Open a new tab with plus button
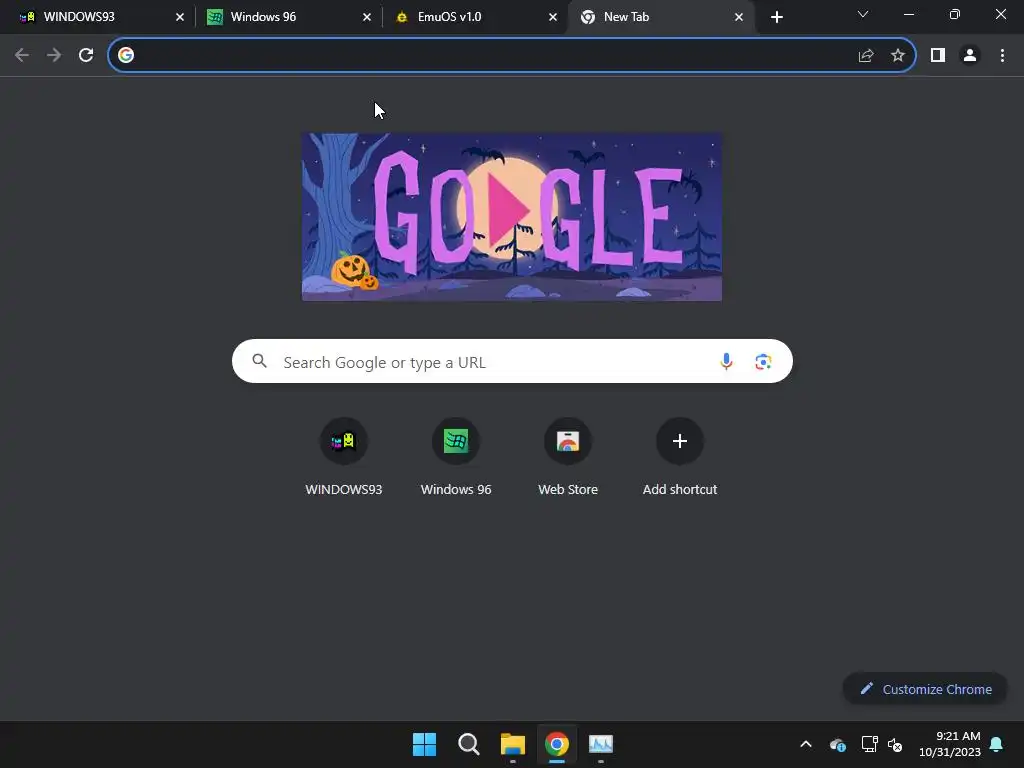The image size is (1024, 768). coord(776,17)
